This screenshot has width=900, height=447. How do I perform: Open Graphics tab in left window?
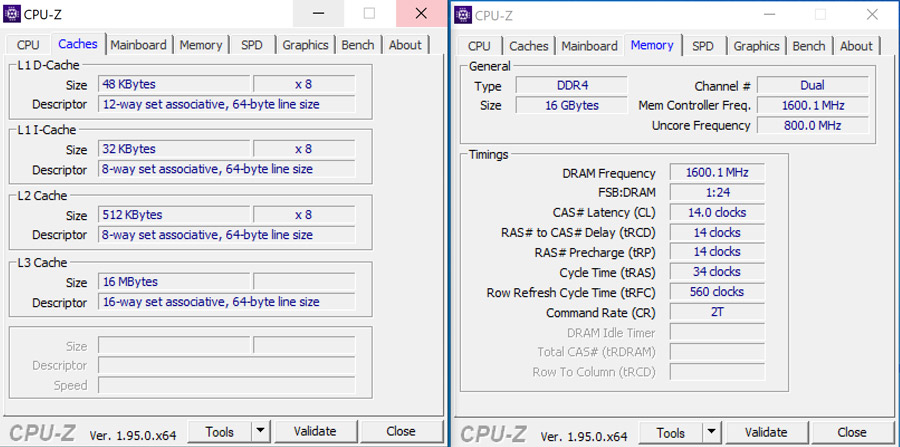pyautogui.click(x=305, y=45)
